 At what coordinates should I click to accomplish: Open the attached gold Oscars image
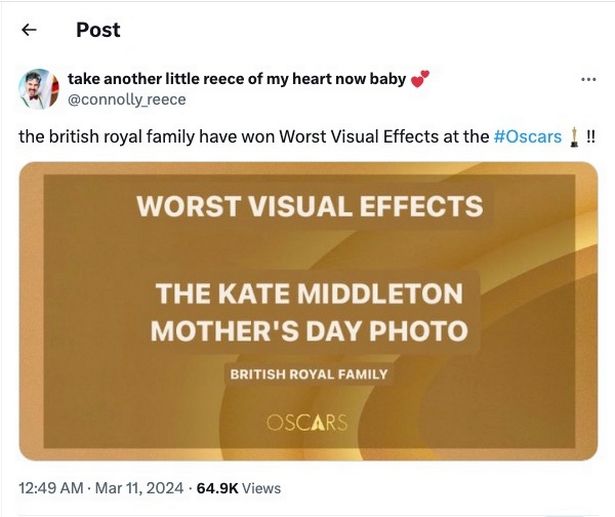[x=308, y=310]
